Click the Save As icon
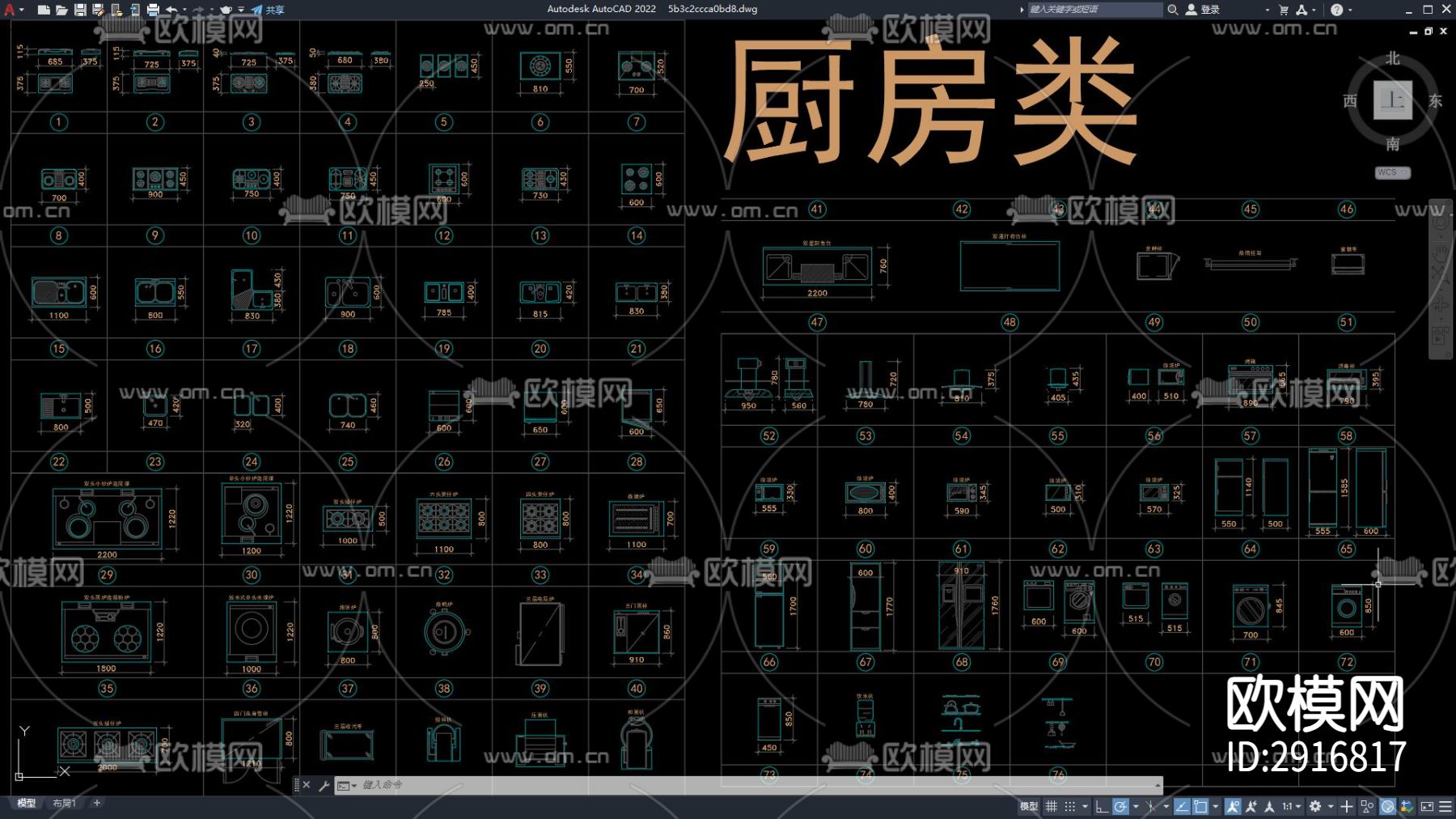 pos(98,10)
